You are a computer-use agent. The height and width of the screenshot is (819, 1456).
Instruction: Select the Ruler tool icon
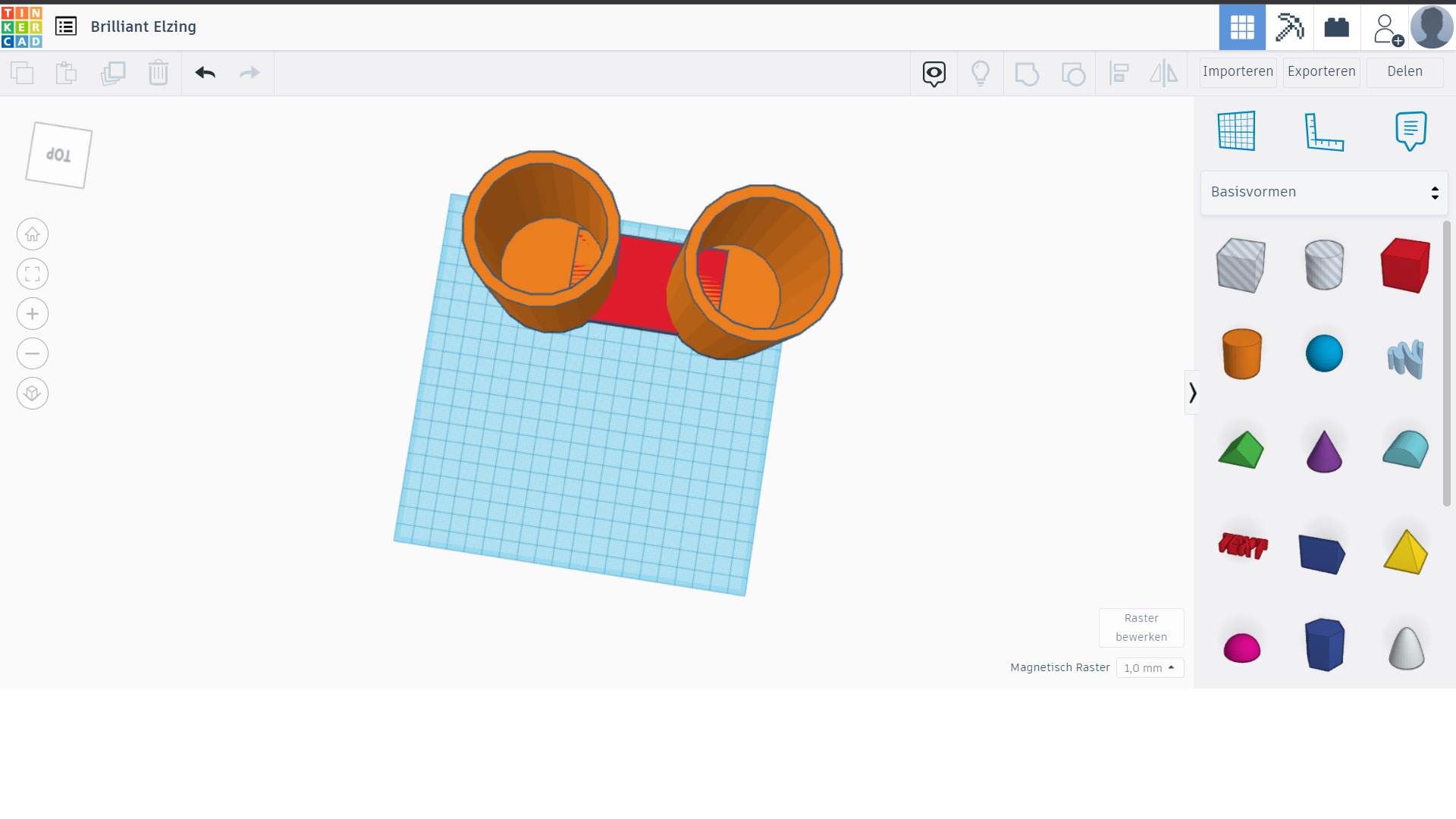tap(1324, 131)
